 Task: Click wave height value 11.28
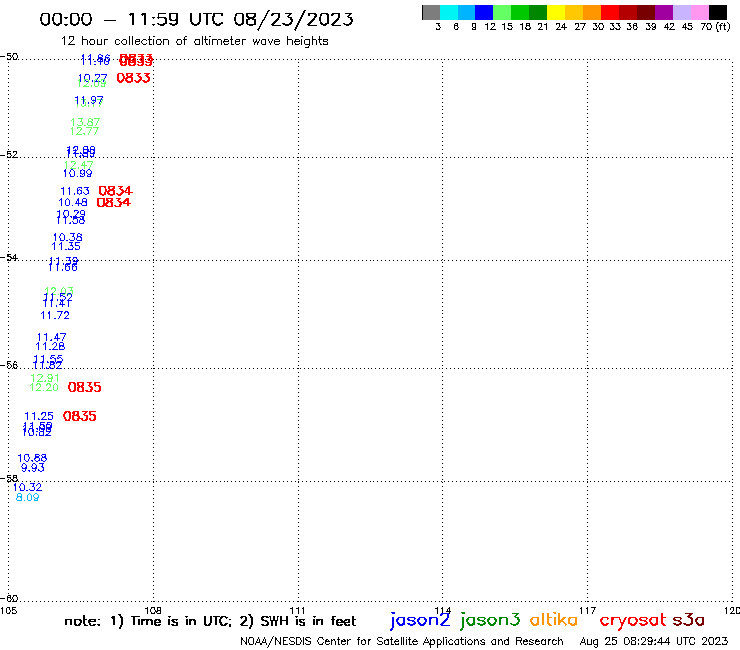(x=50, y=346)
